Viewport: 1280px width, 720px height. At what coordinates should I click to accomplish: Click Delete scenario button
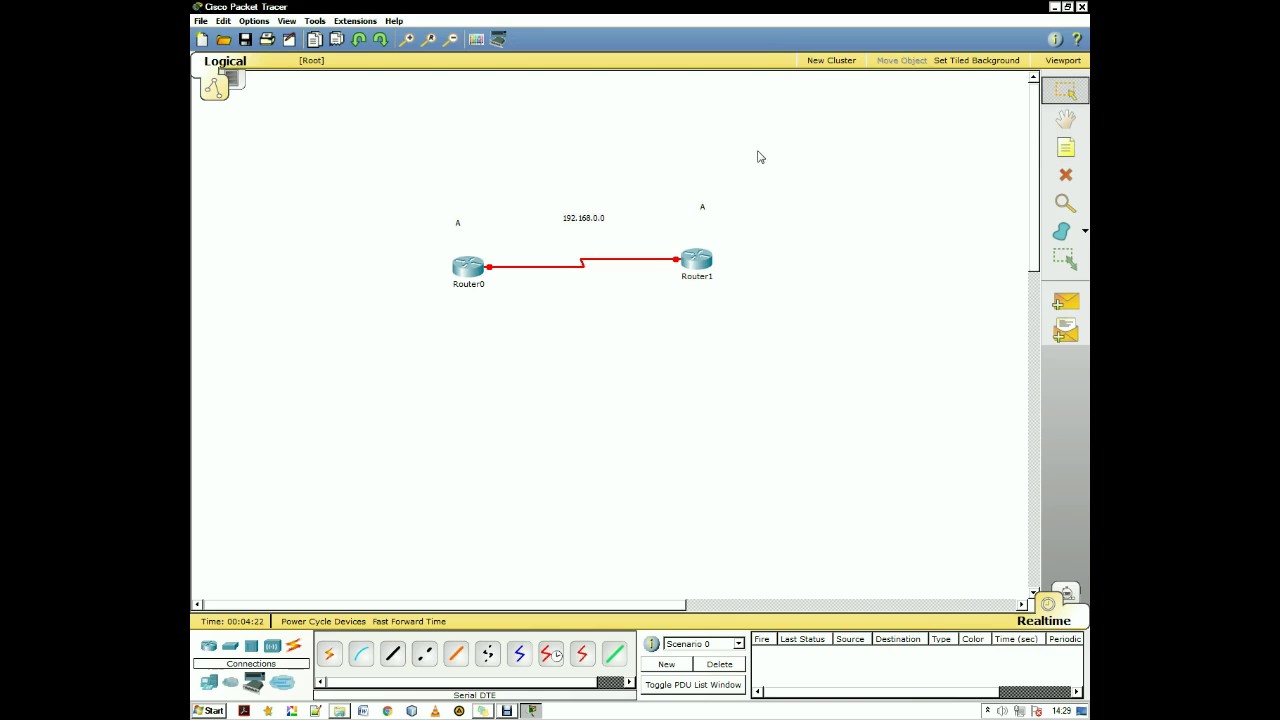pyautogui.click(x=719, y=664)
